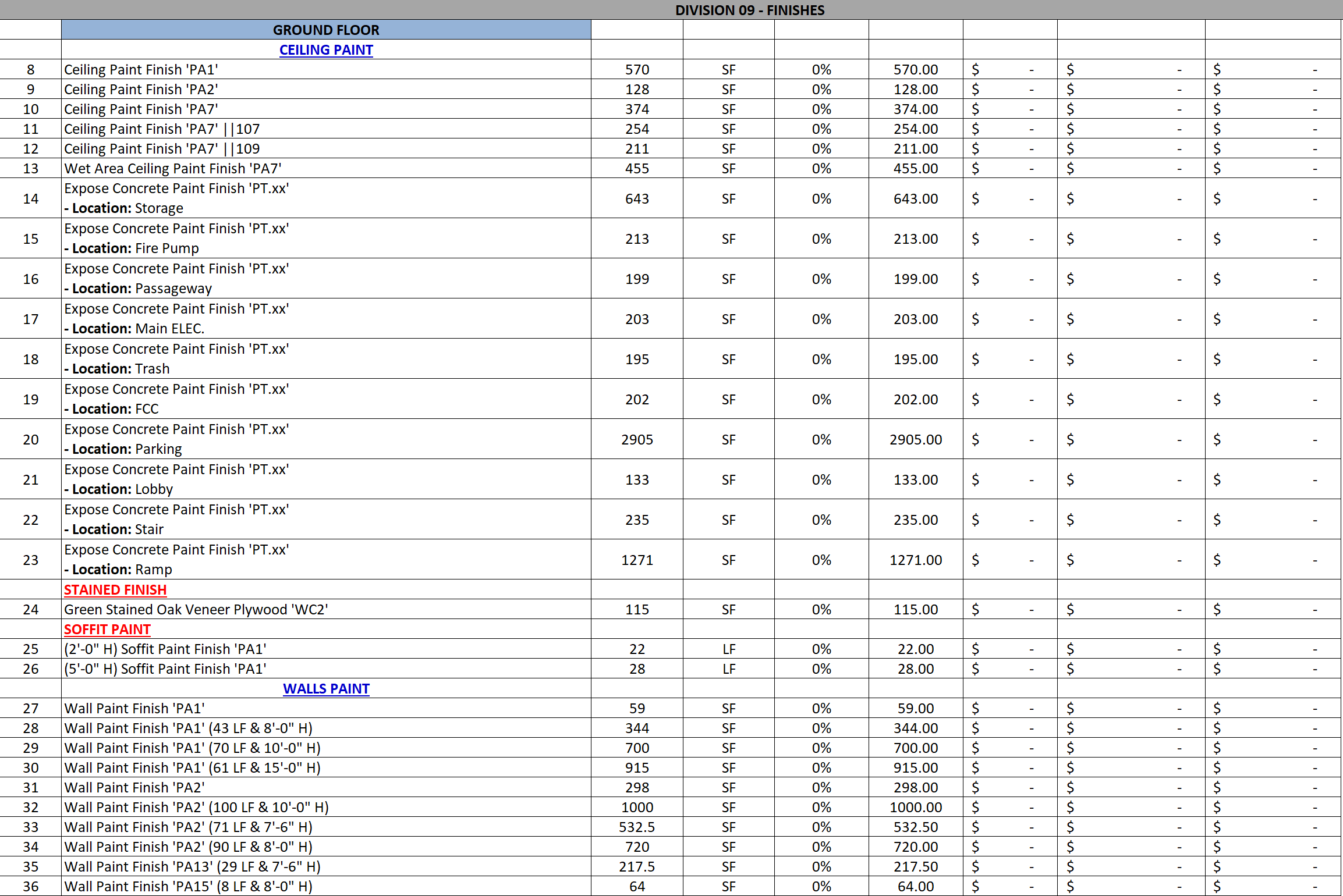Select the 0% cell on the Ramp row
The width and height of the screenshot is (1343, 896).
click(x=821, y=560)
